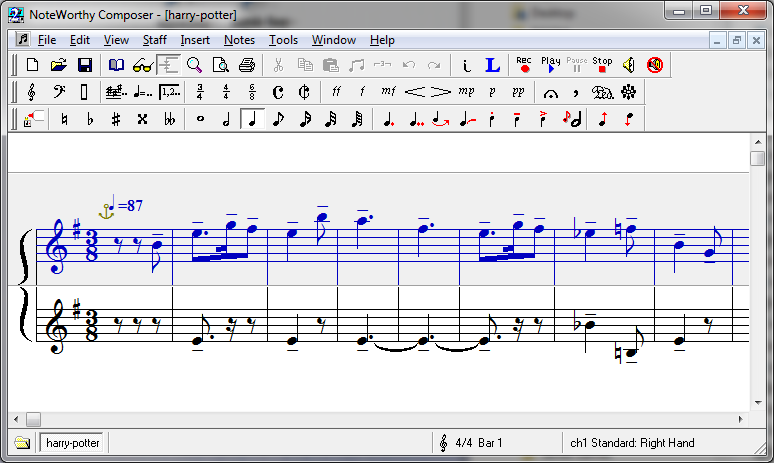Insert sustain pedal down icon

coord(602,92)
